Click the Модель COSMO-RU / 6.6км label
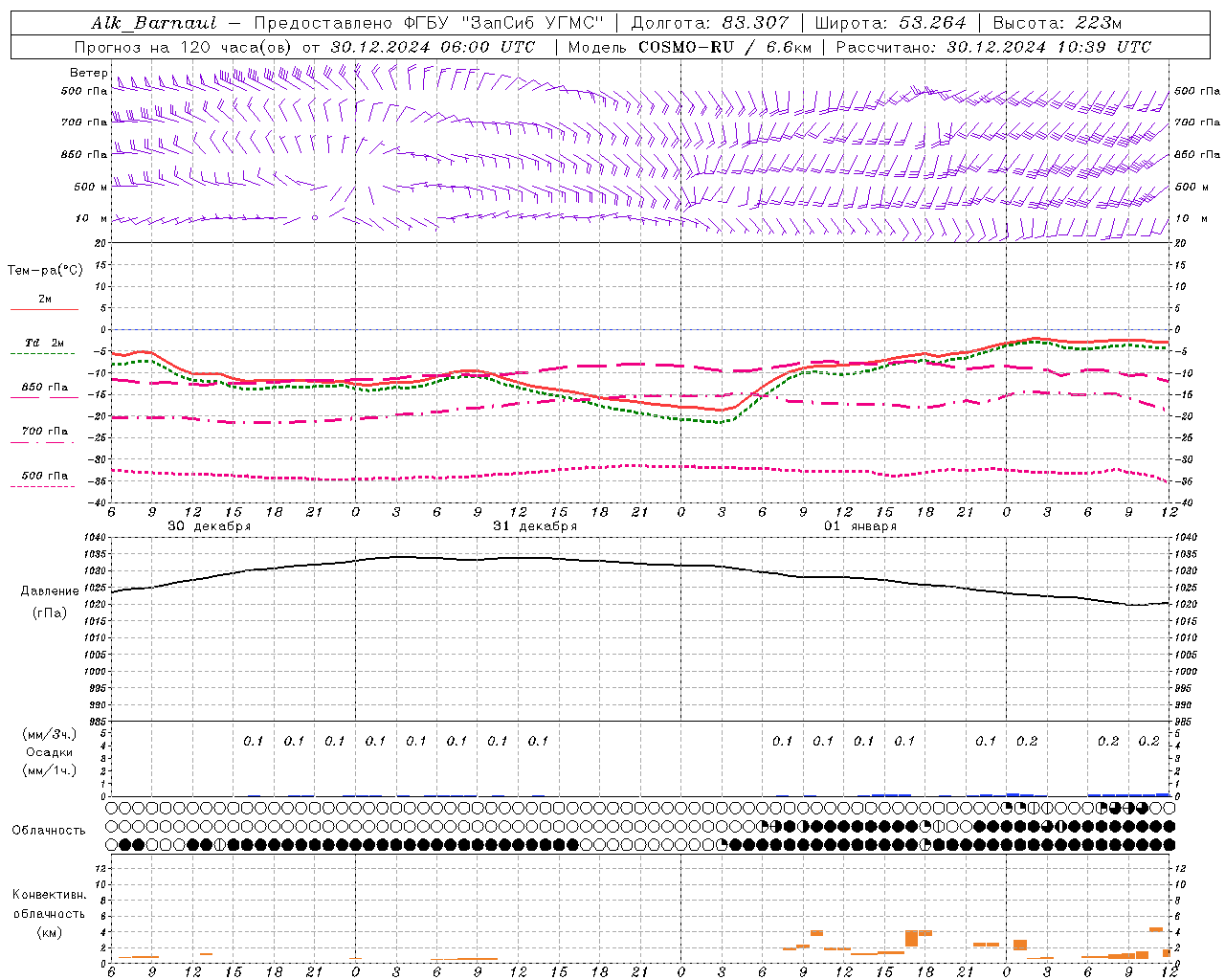1225x980 pixels. (690, 47)
